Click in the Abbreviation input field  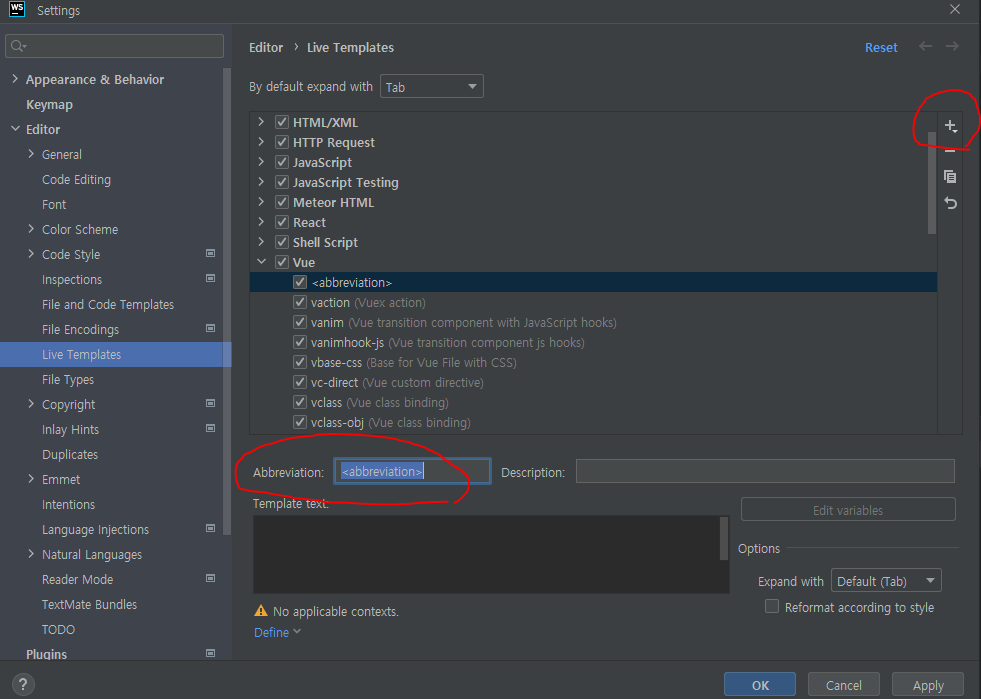pos(412,471)
